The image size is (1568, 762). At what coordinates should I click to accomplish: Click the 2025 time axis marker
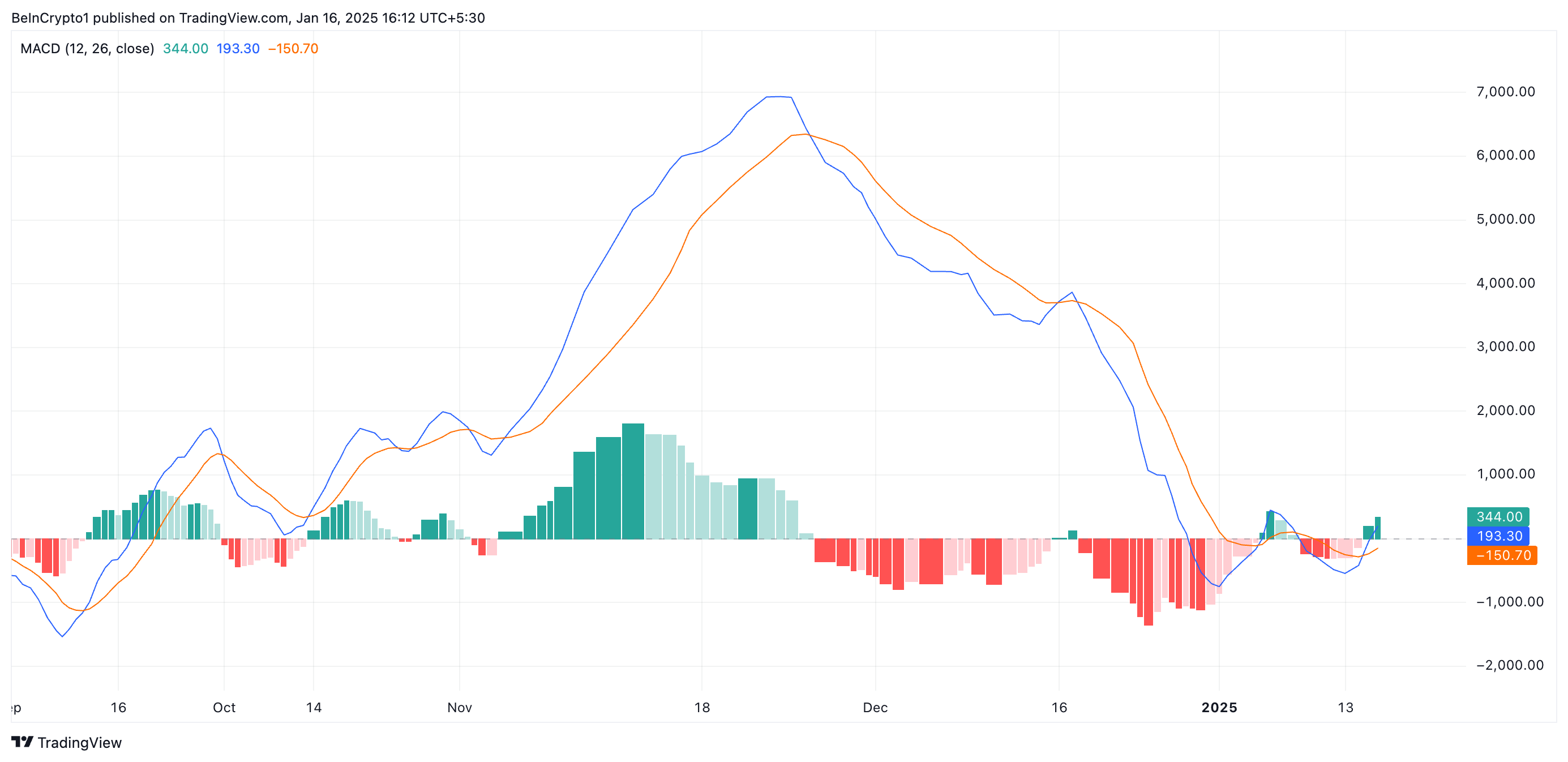pos(1219,707)
